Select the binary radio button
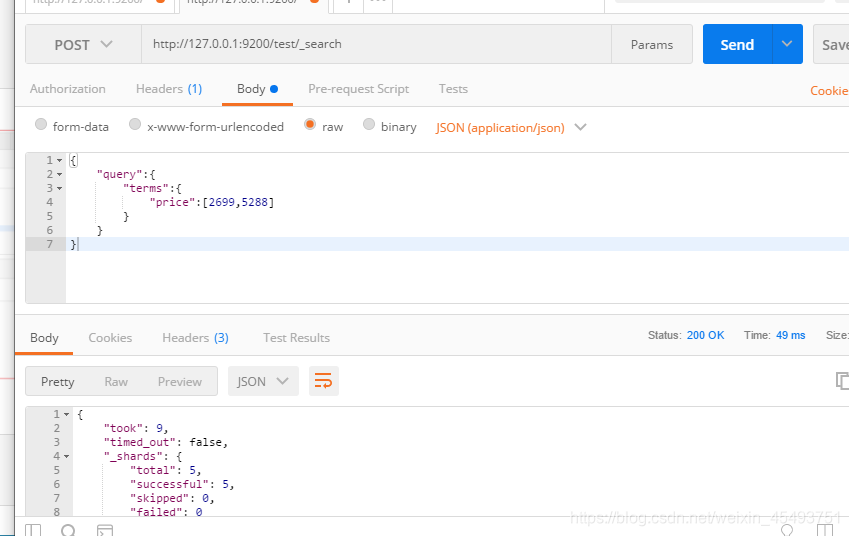The width and height of the screenshot is (849, 536). click(369, 125)
